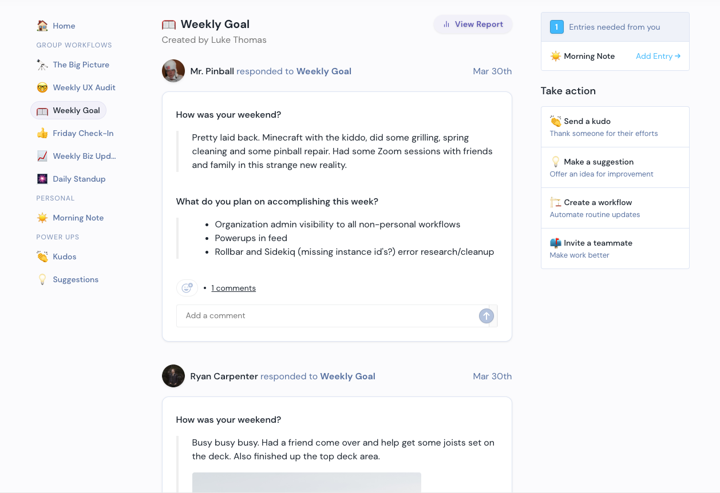This screenshot has height=493, width=720.
Task: Add an emoji reaction to Mr. Pinball's post
Action: coord(187,288)
